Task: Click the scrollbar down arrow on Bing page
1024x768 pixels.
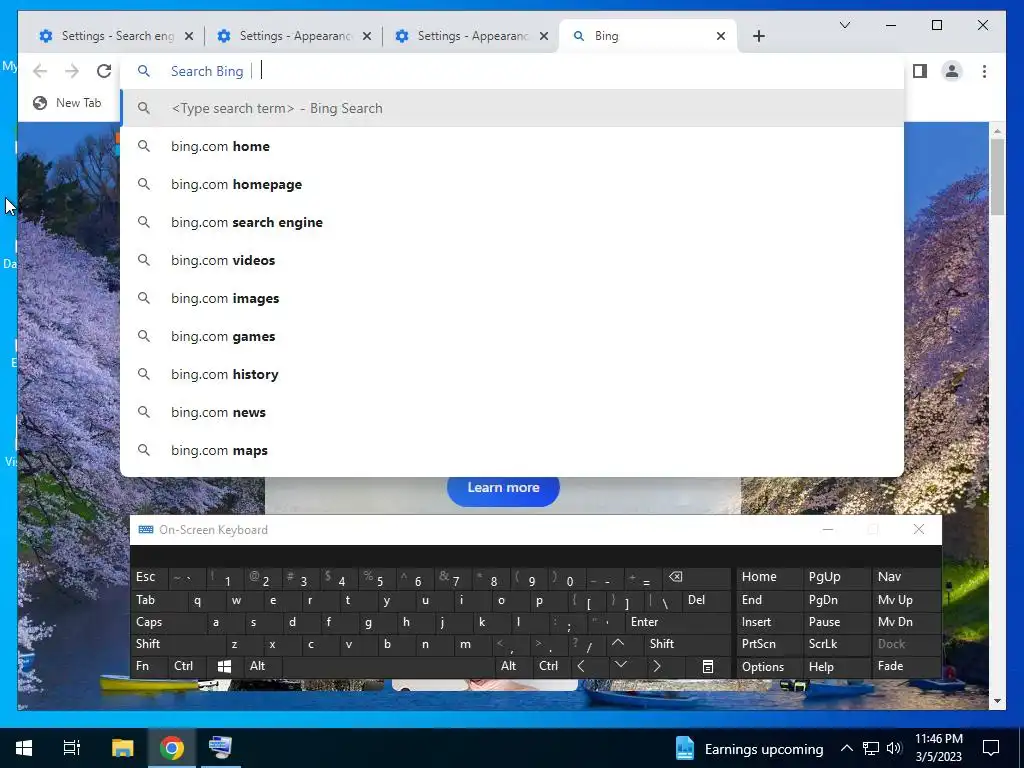Action: [997, 701]
